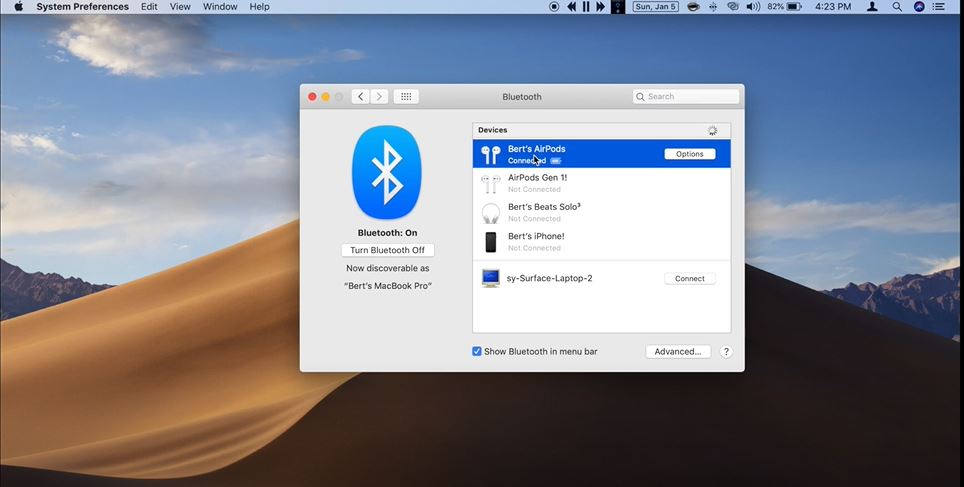This screenshot has height=487, width=964.
Task: Select Bert's AirPods device row
Action: 601,154
